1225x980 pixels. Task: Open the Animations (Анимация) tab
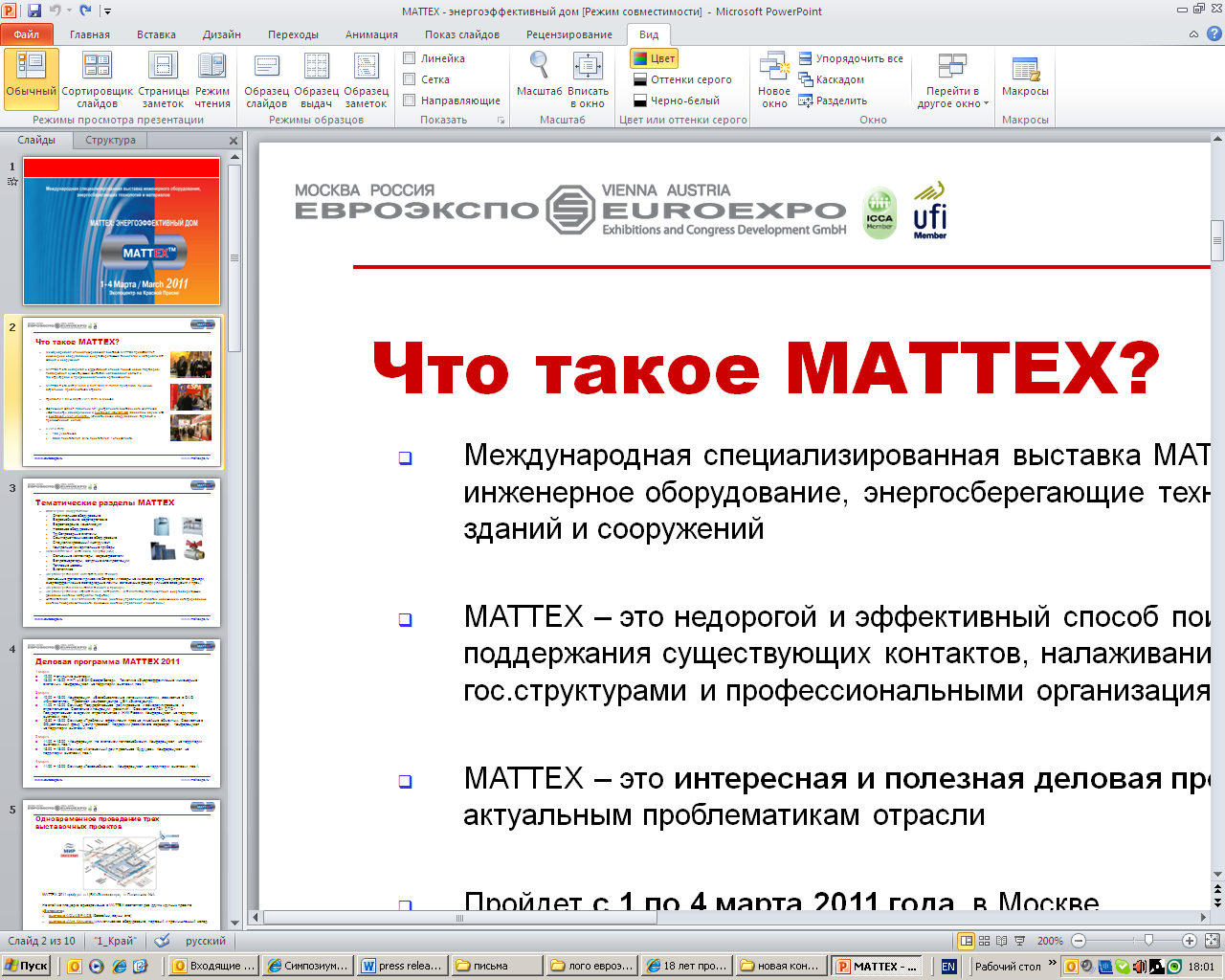pyautogui.click(x=371, y=34)
